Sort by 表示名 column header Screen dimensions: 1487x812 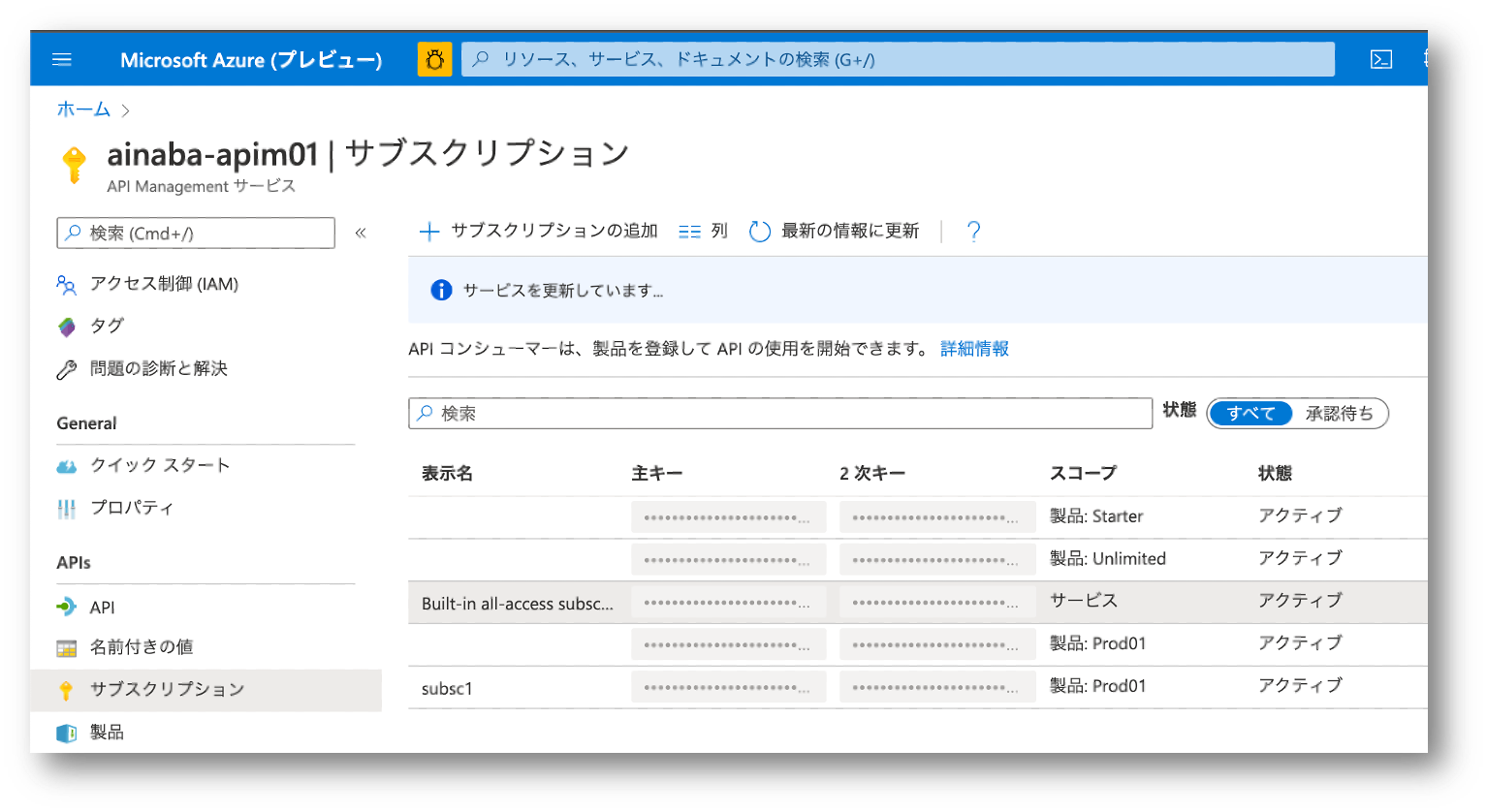447,473
